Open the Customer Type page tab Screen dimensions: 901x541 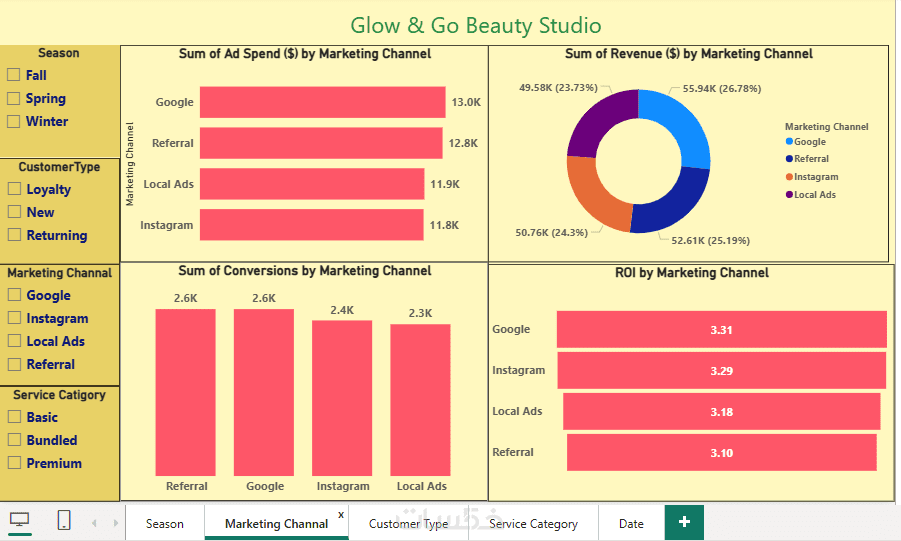(409, 523)
